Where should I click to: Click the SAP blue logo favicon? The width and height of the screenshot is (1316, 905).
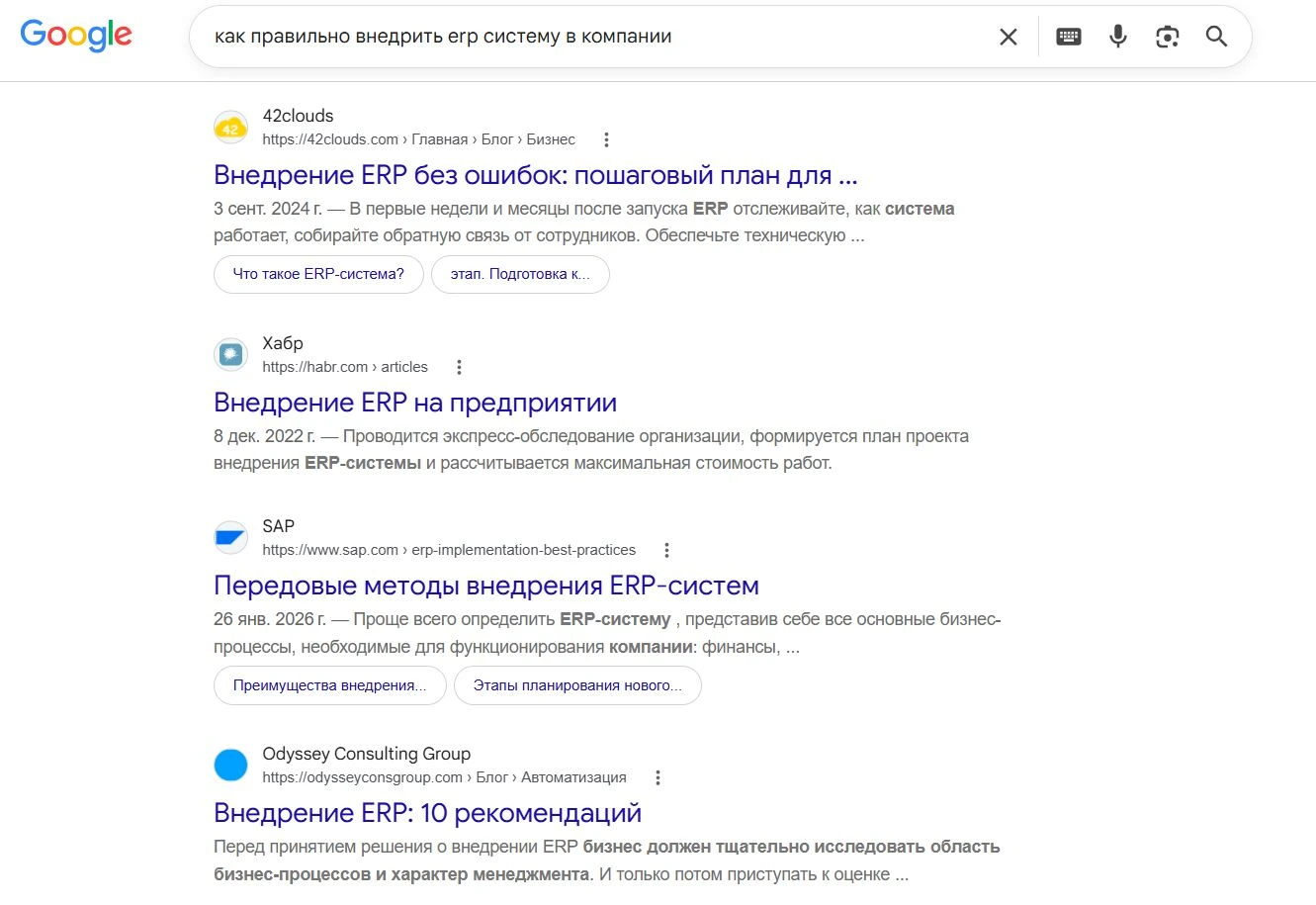click(x=230, y=538)
